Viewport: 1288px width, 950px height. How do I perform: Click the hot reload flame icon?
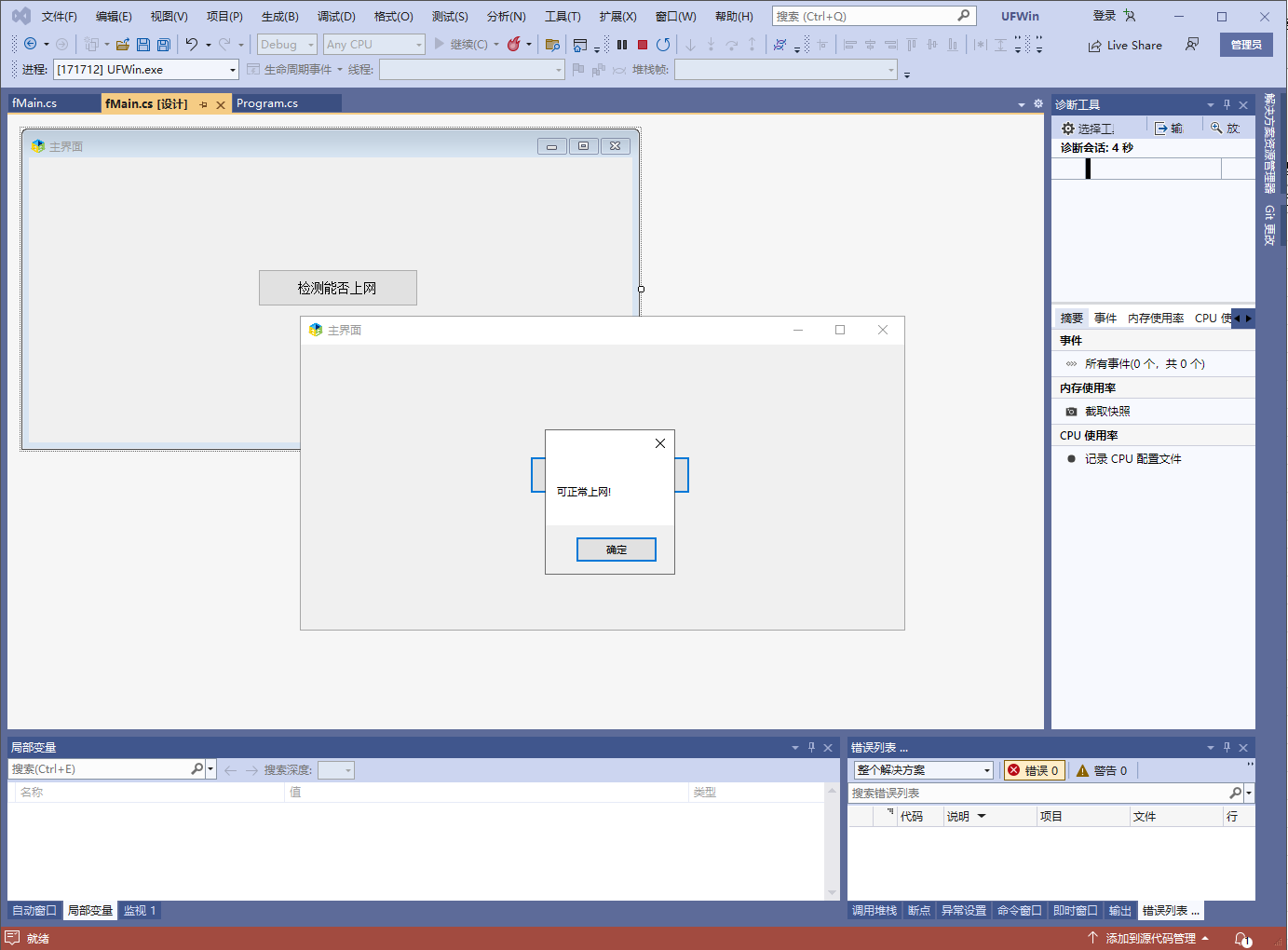[x=513, y=44]
